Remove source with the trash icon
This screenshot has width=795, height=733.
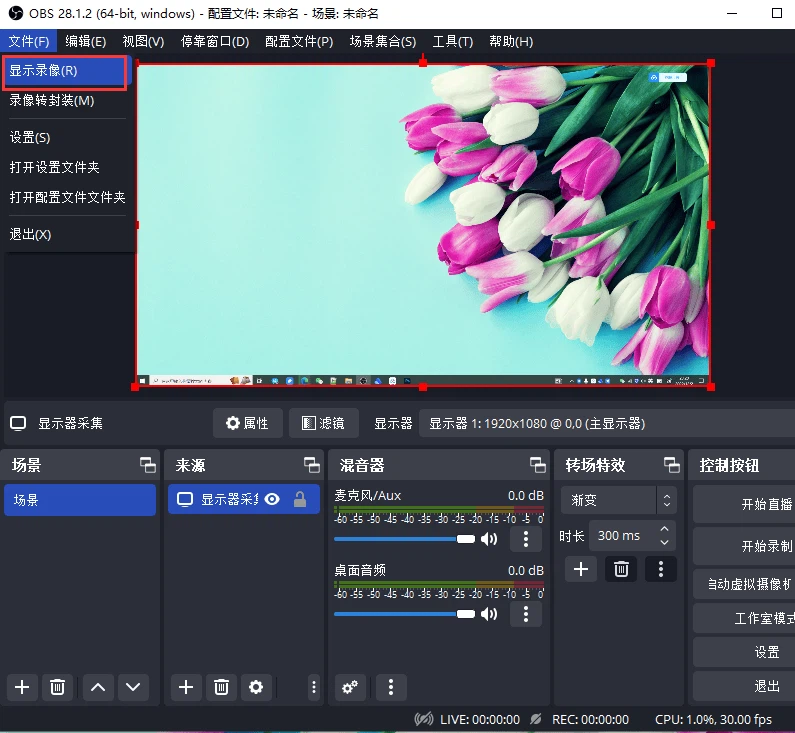click(221, 687)
